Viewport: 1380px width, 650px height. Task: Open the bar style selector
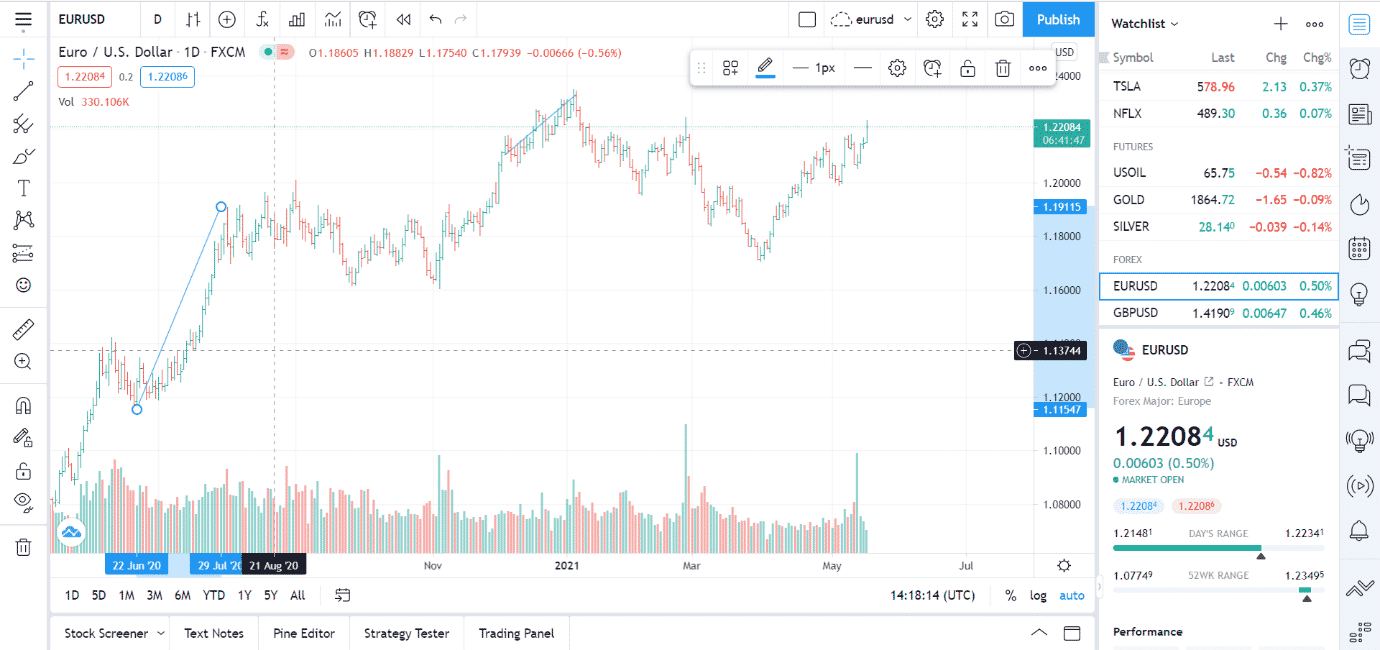(193, 19)
